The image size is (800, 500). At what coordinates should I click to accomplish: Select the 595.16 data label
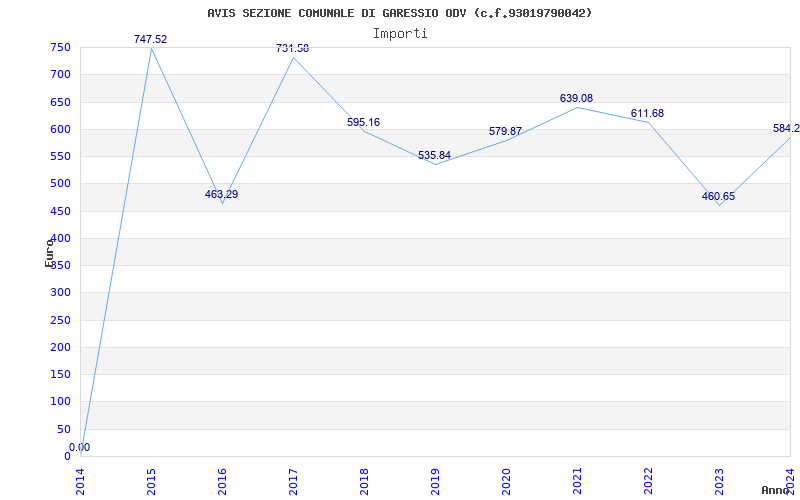(363, 122)
